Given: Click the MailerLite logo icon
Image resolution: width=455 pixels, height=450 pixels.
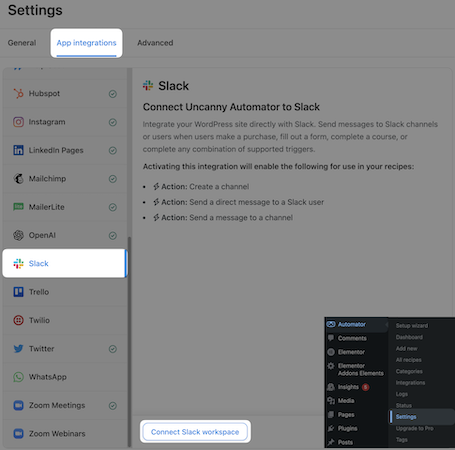Looking at the screenshot, I should [18, 207].
